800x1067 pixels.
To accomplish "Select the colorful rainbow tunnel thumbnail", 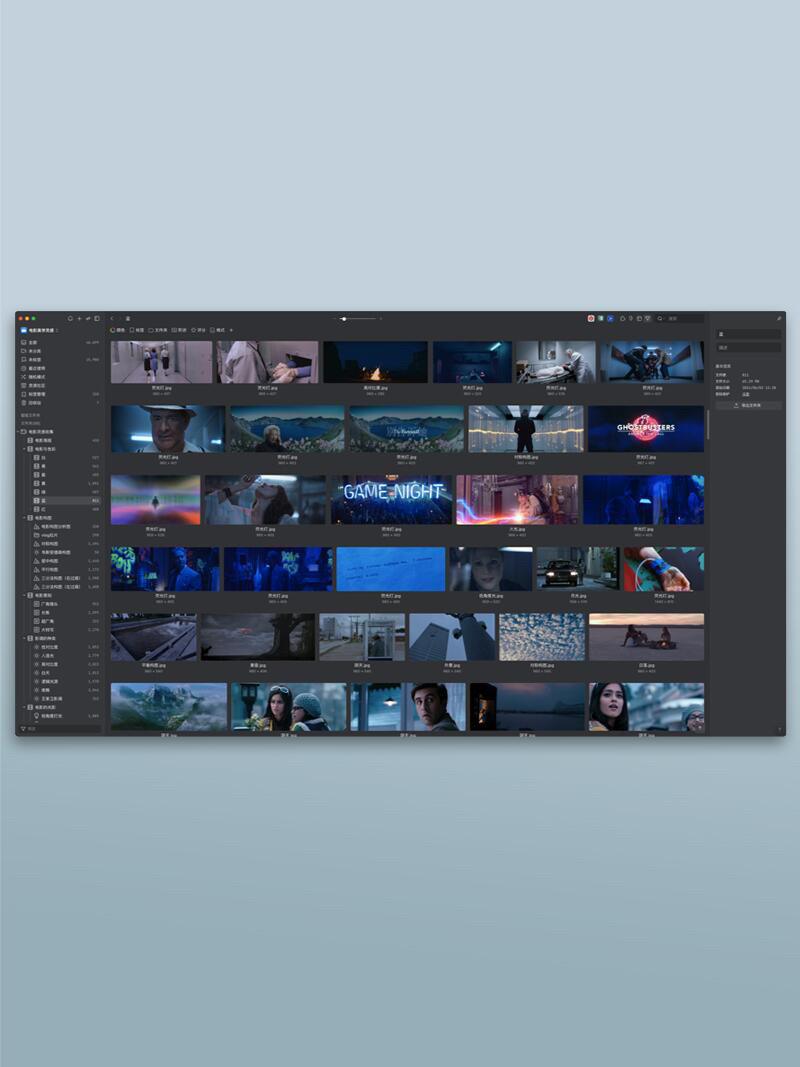I will click(x=155, y=499).
